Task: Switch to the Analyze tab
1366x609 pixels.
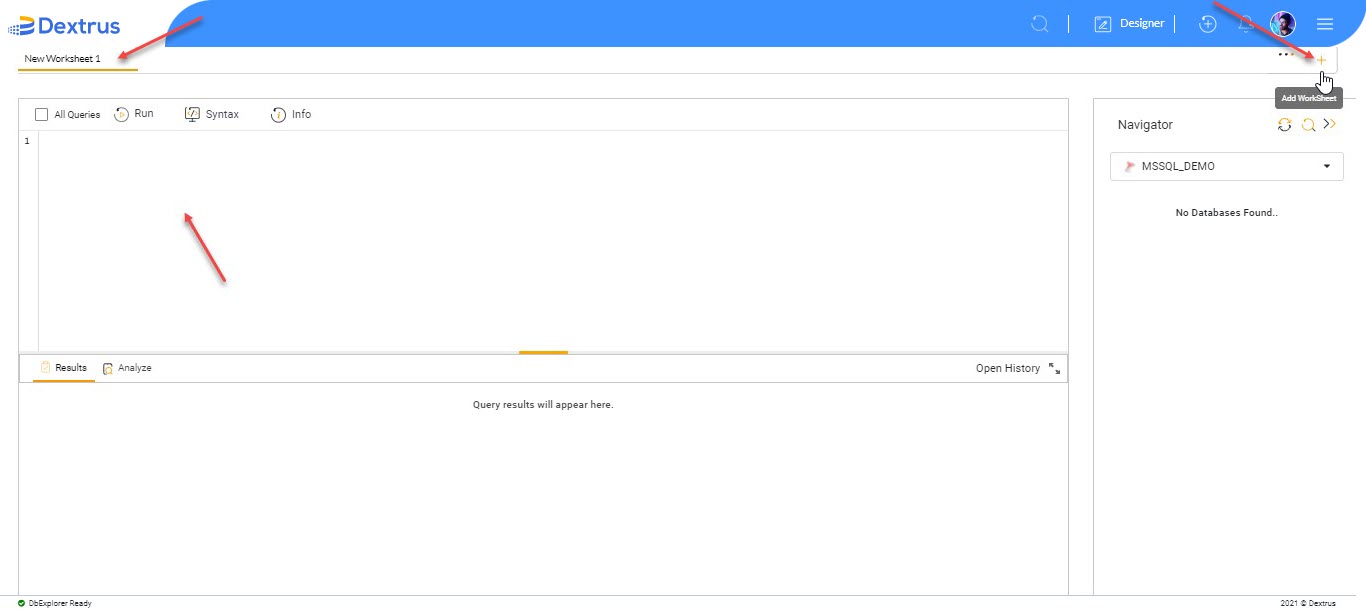Action: 127,368
